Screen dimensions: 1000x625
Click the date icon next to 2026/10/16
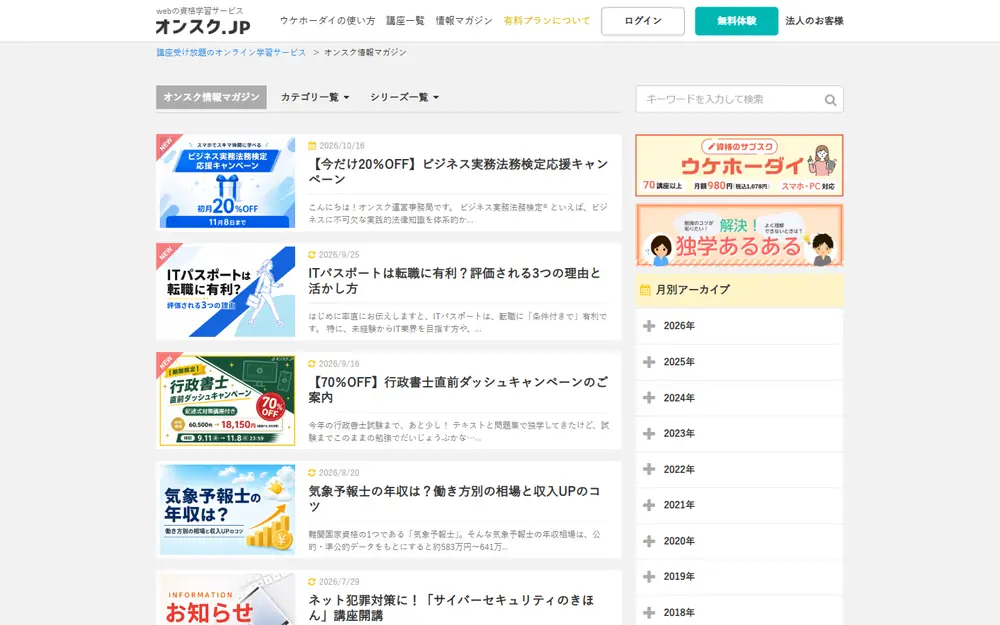click(x=312, y=145)
